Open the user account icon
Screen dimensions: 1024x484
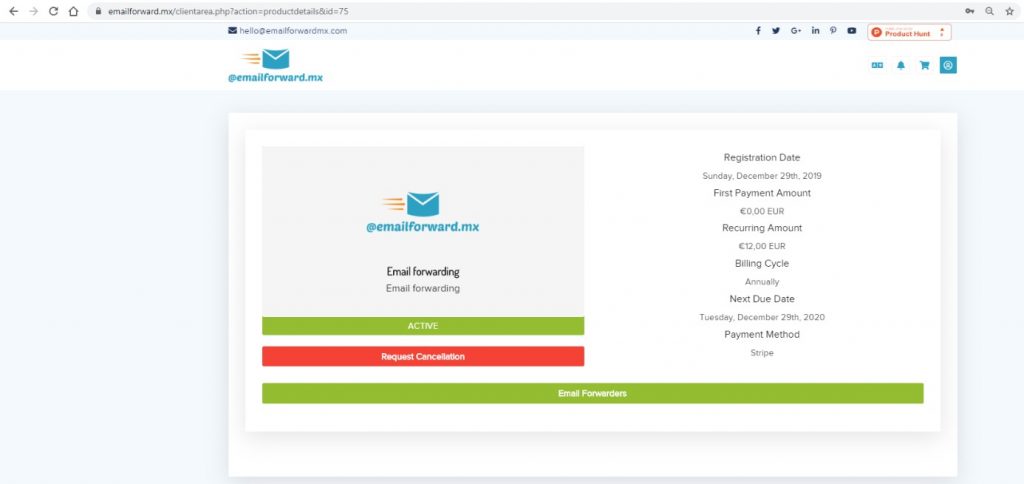(x=948, y=65)
